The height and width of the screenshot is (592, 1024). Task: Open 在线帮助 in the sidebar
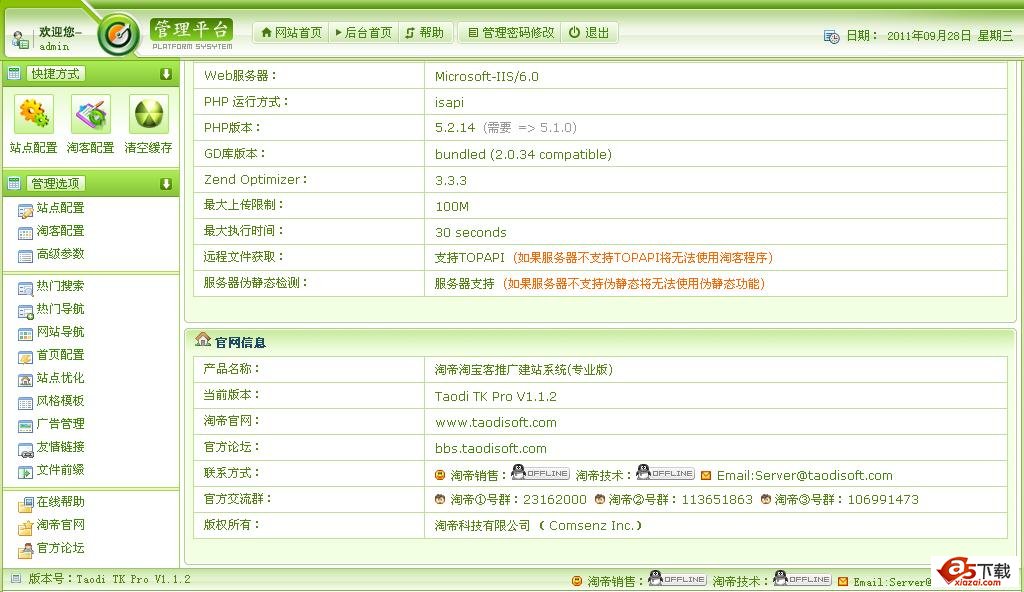[x=60, y=502]
